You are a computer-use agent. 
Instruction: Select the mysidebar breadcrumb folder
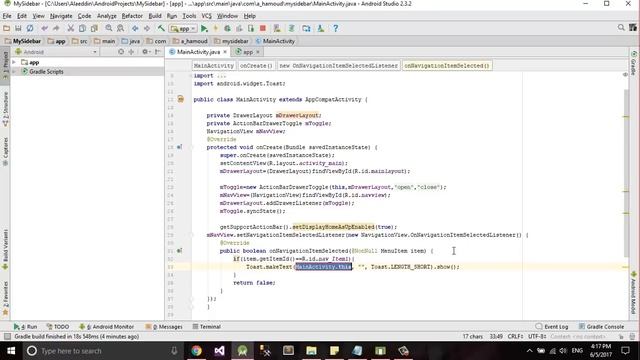tap(231, 41)
